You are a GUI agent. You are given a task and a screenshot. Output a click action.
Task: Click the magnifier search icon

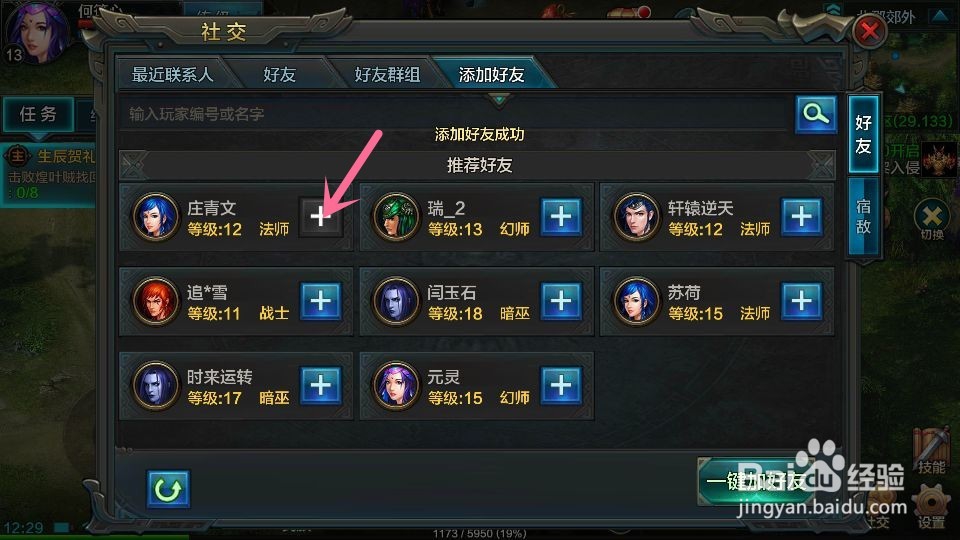click(x=816, y=114)
